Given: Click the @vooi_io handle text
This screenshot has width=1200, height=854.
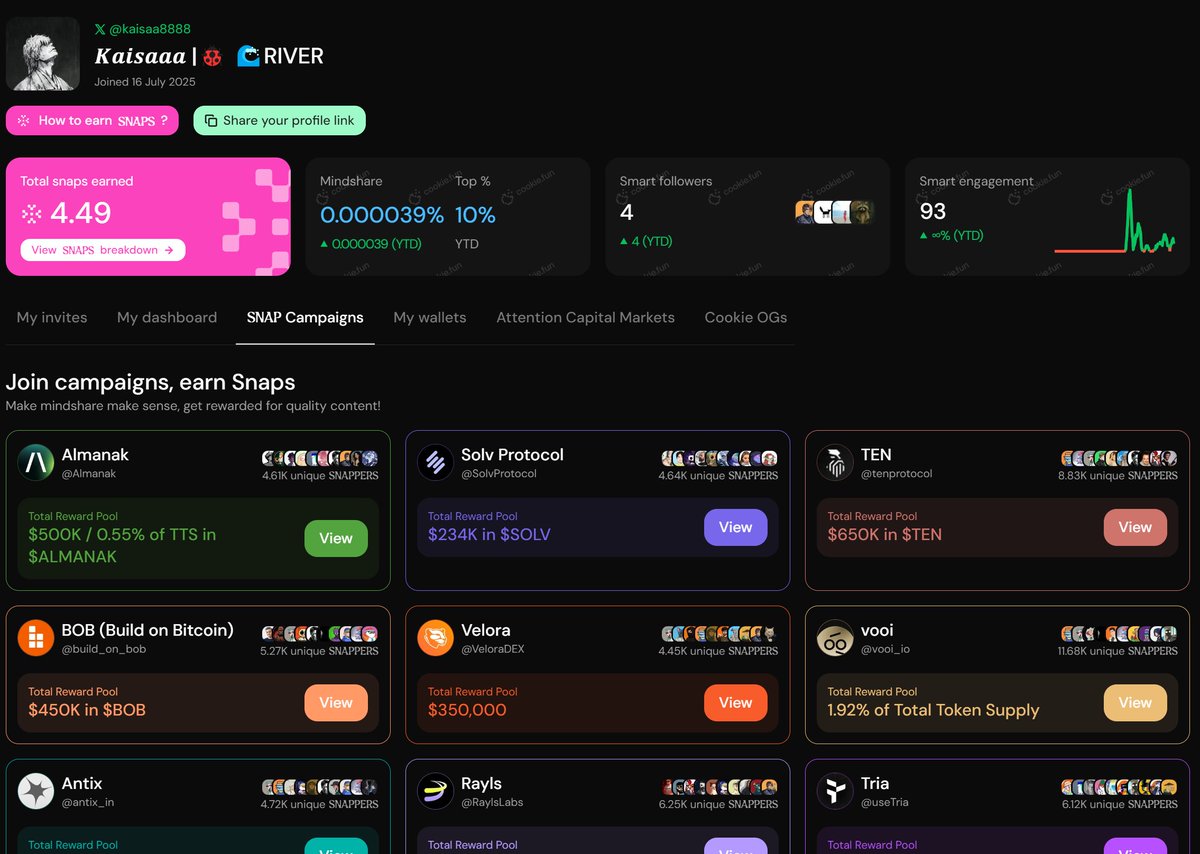Looking at the screenshot, I should click(x=885, y=650).
